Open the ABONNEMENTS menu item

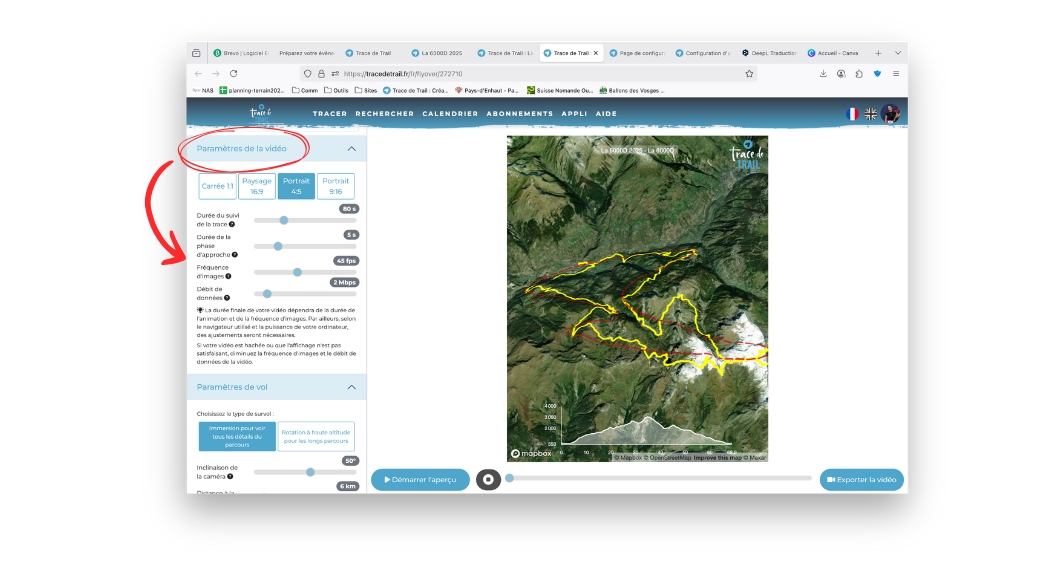click(519, 114)
